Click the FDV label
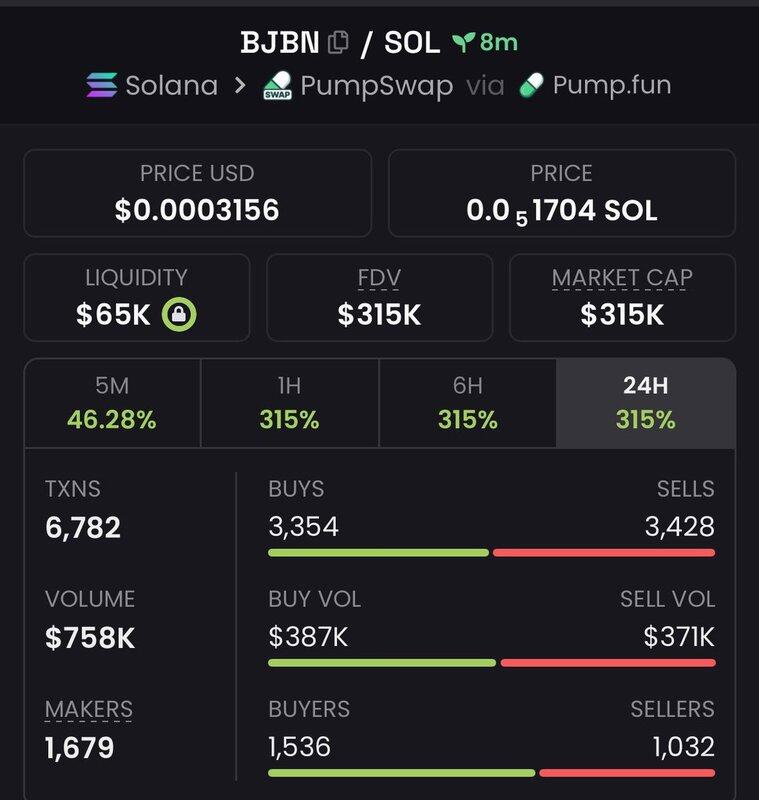Screen dimensions: 759x800 click(x=379, y=277)
